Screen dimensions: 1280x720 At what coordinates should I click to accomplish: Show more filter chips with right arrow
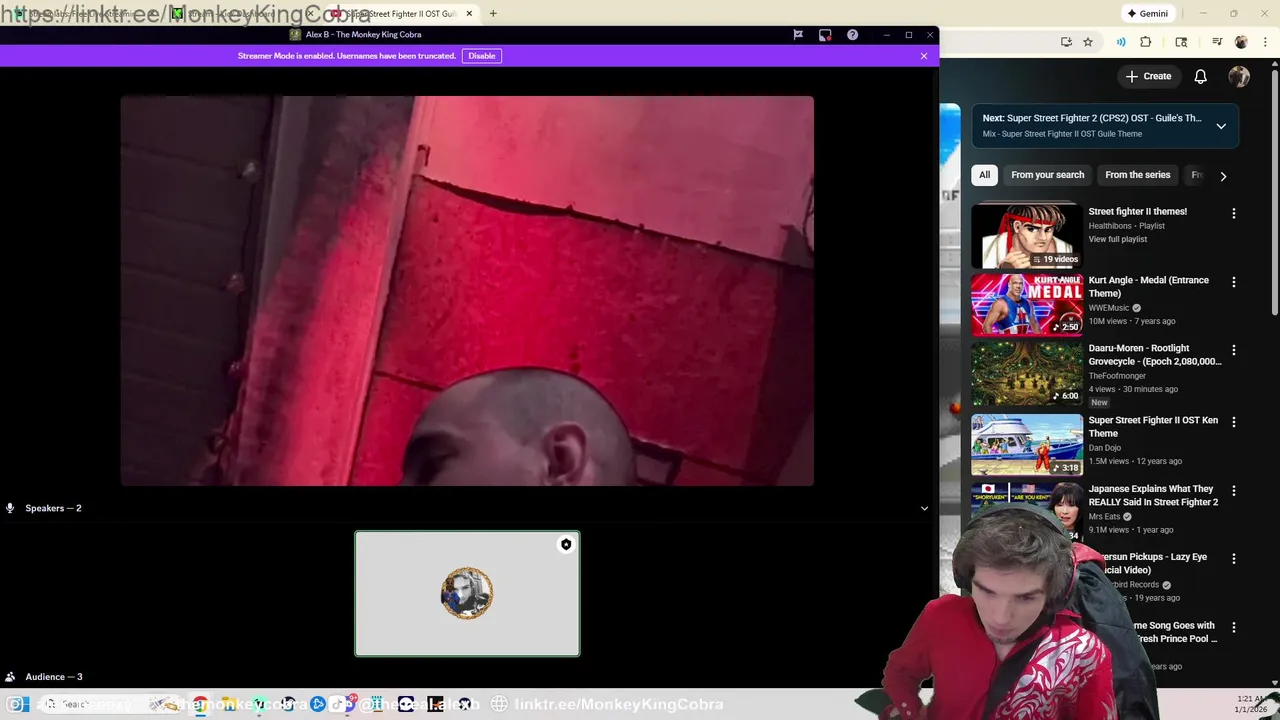tap(1223, 176)
